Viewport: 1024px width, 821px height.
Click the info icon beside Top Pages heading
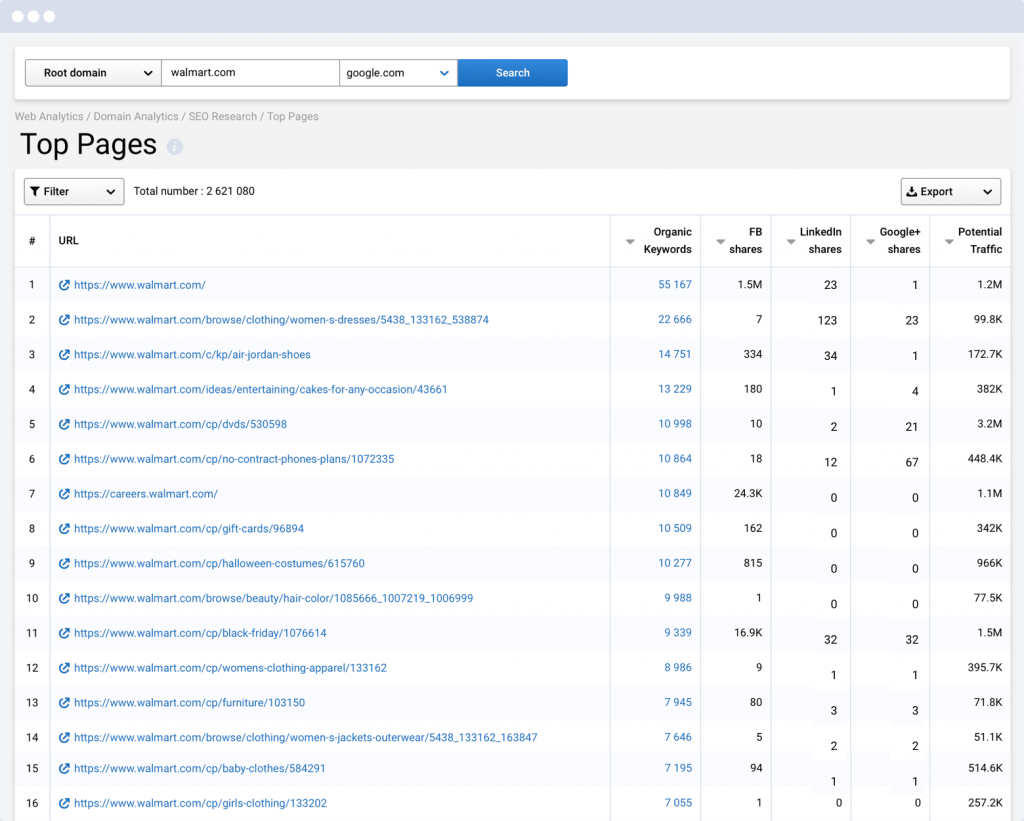[x=175, y=146]
